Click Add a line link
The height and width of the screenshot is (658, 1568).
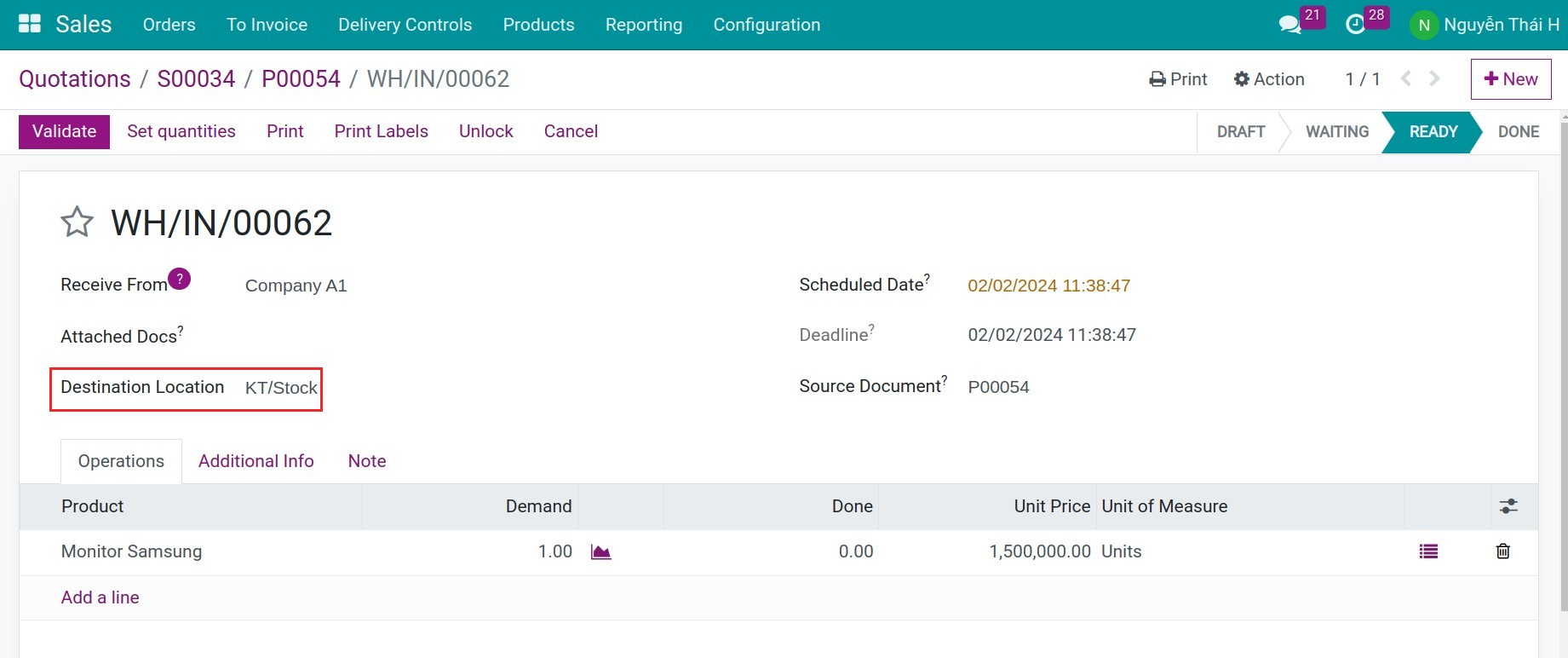click(x=100, y=597)
